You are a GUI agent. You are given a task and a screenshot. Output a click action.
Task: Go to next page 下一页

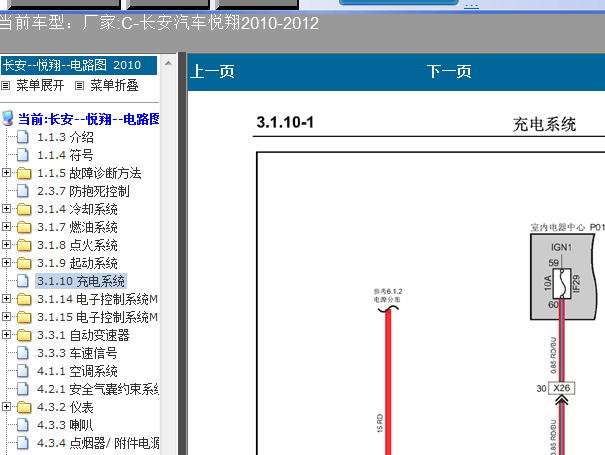coord(449,71)
